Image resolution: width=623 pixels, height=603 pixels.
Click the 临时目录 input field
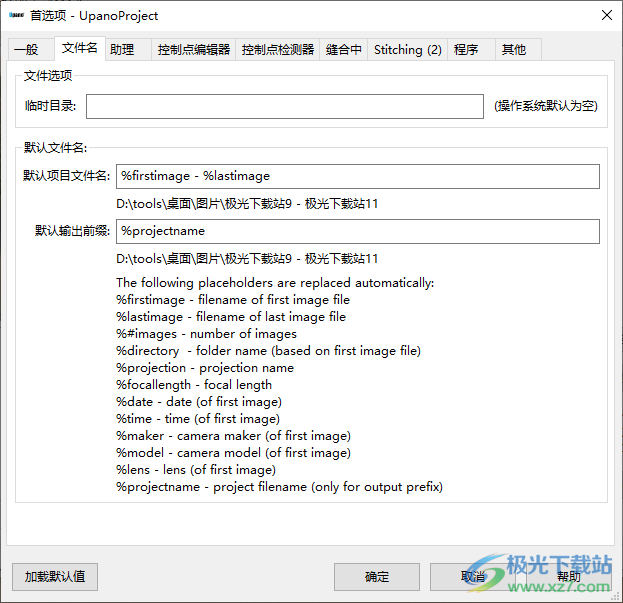pyautogui.click(x=285, y=106)
